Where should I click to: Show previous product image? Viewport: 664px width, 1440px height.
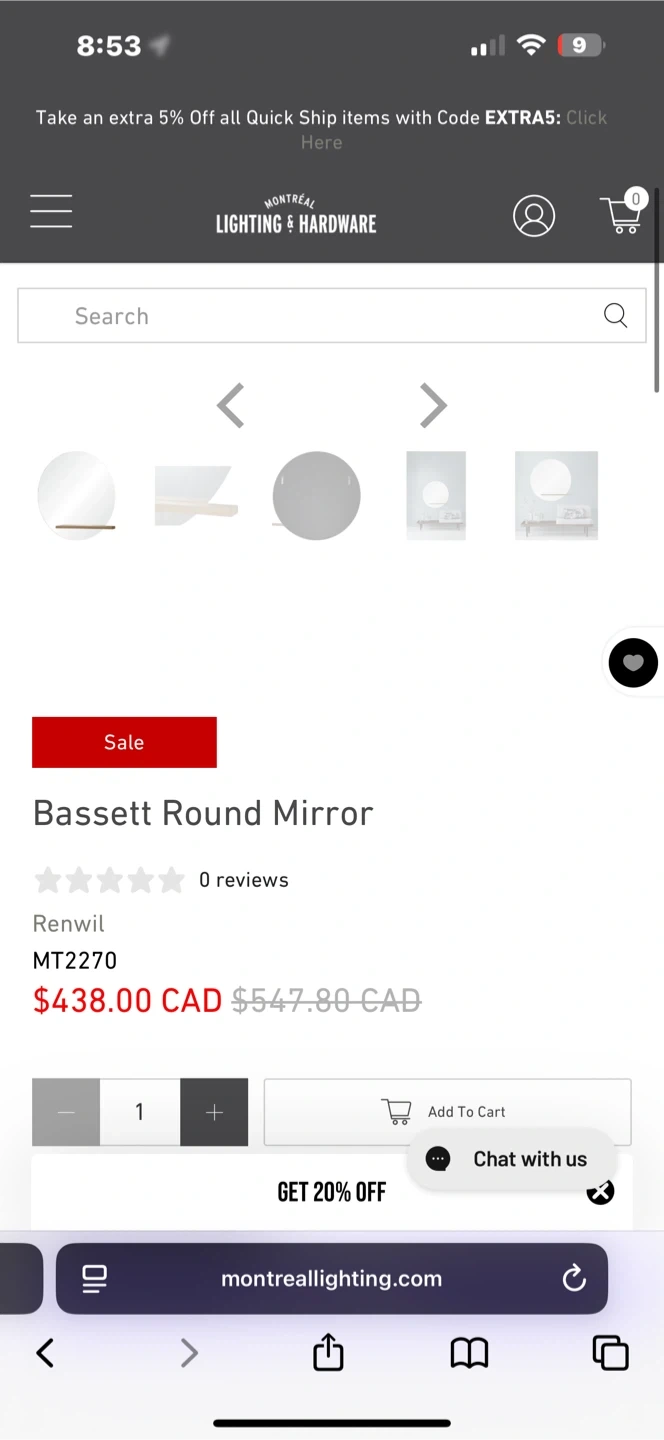tap(231, 406)
